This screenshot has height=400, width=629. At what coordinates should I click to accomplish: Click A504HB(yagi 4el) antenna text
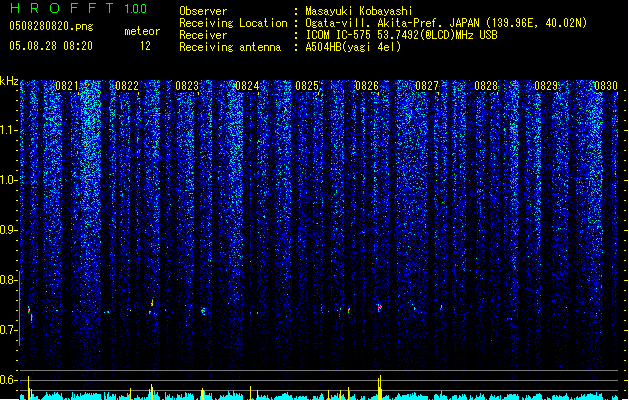[x=353, y=47]
